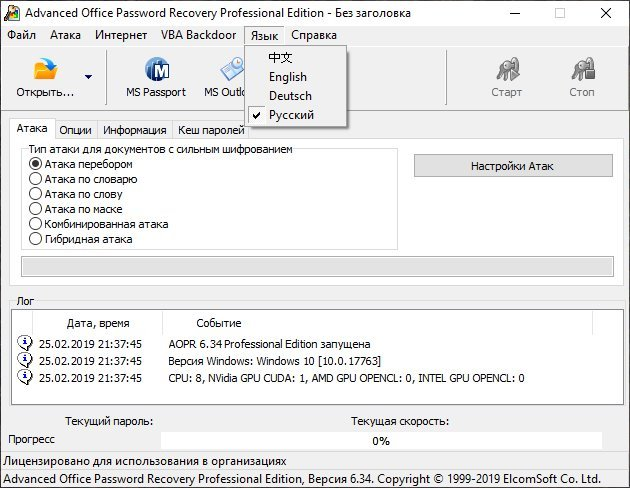Open the VBA Backdoor menu
The image size is (630, 488).
pos(196,35)
